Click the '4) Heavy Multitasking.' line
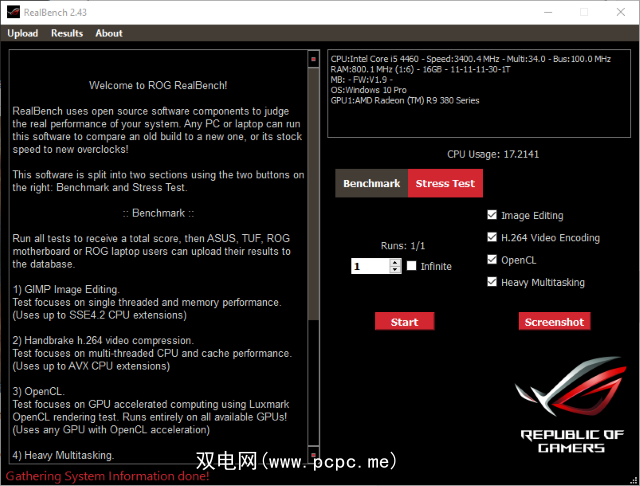Image resolution: width=640 pixels, height=486 pixels. coord(63,455)
